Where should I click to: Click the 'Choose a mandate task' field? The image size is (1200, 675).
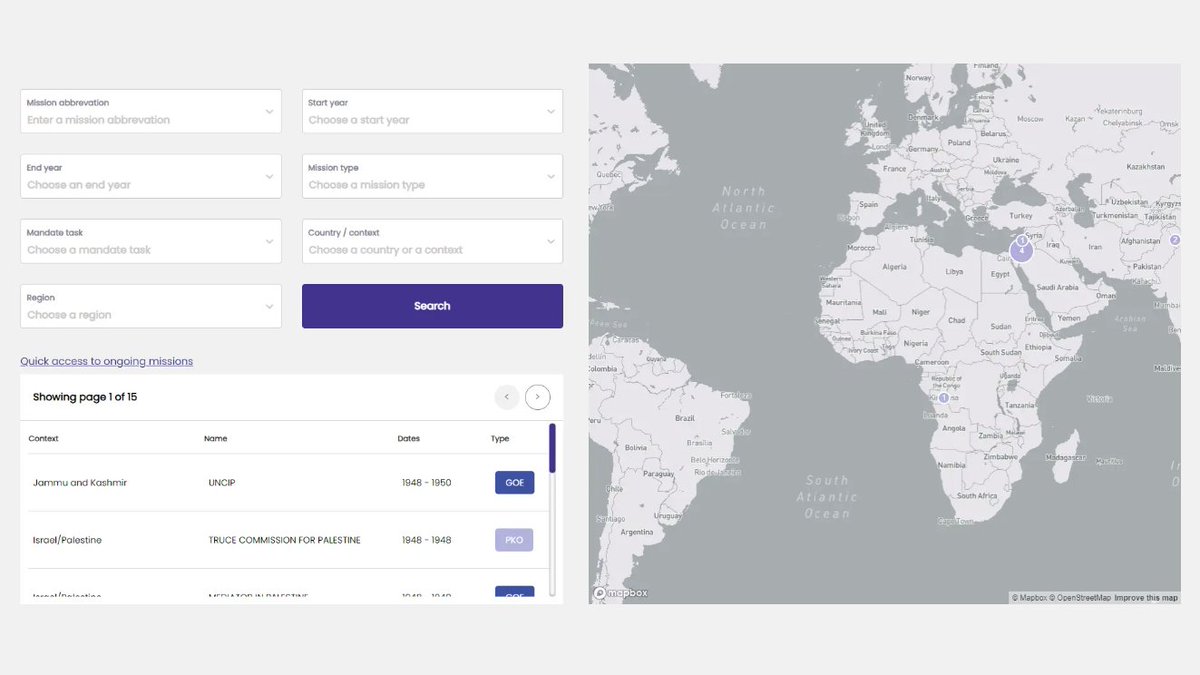[x=151, y=242]
